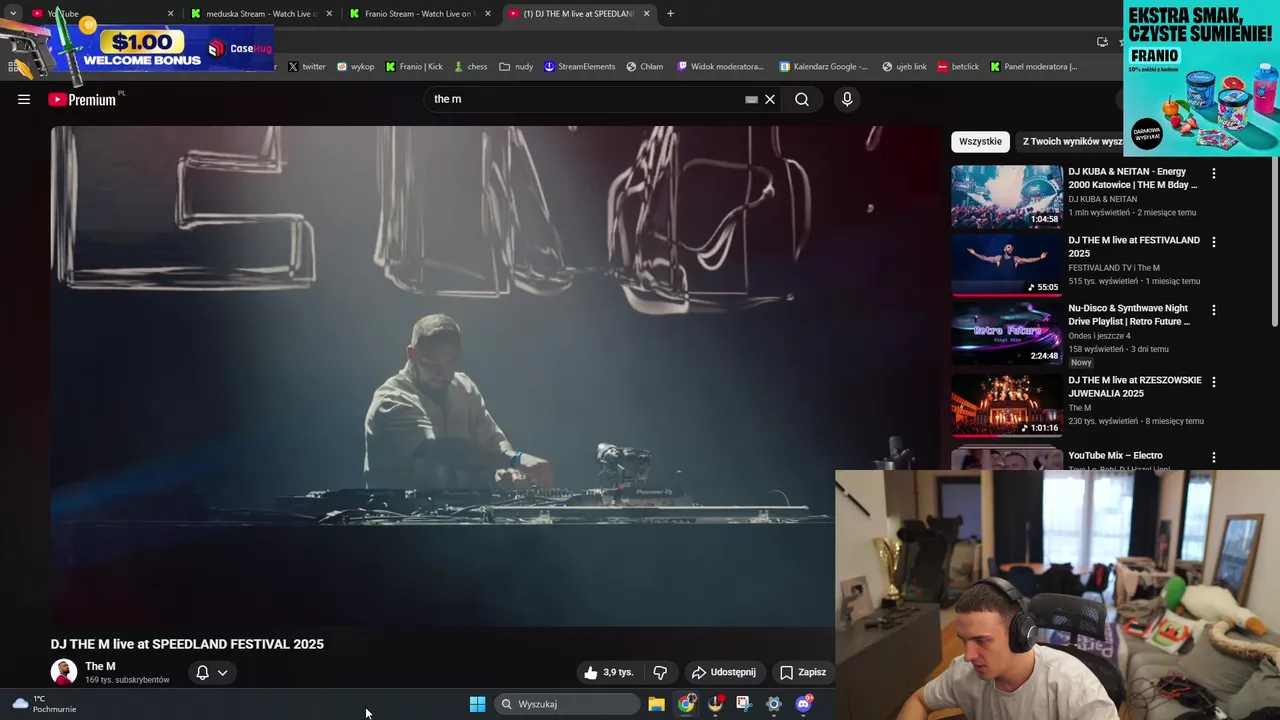The image size is (1280, 720).
Task: Open the Kalendarz Google bookmark
Action: [823, 67]
